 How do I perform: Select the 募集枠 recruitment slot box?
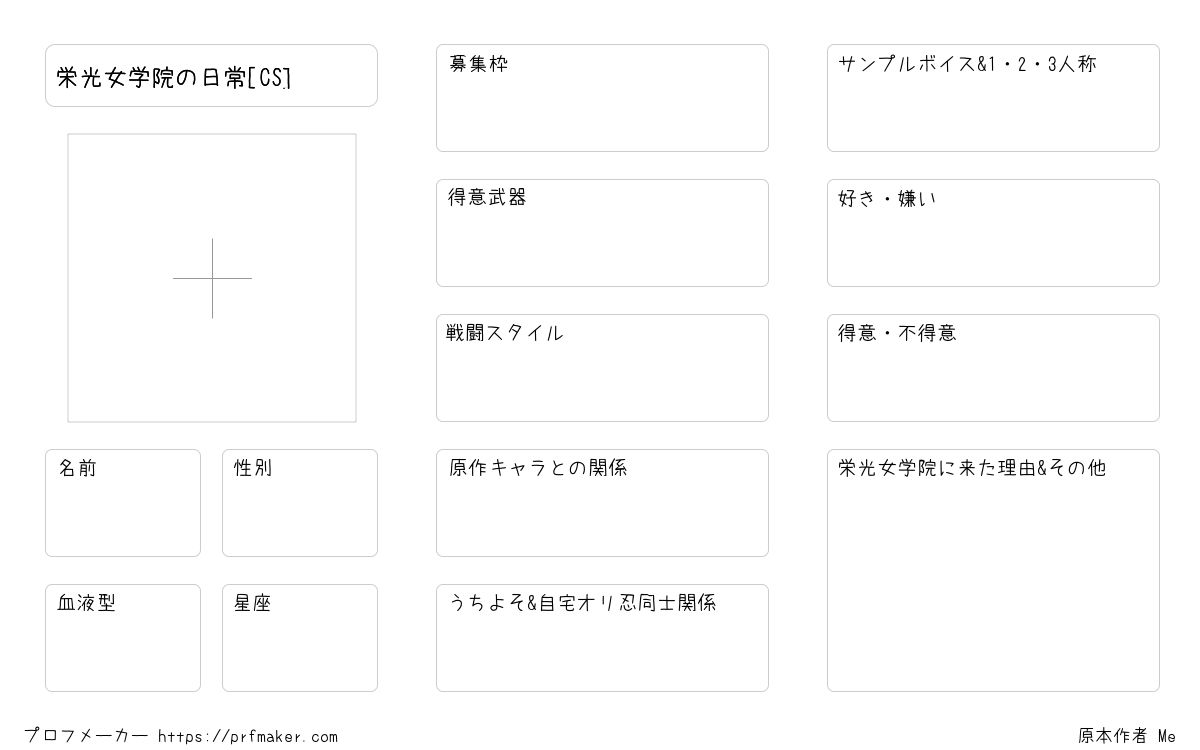[602, 98]
